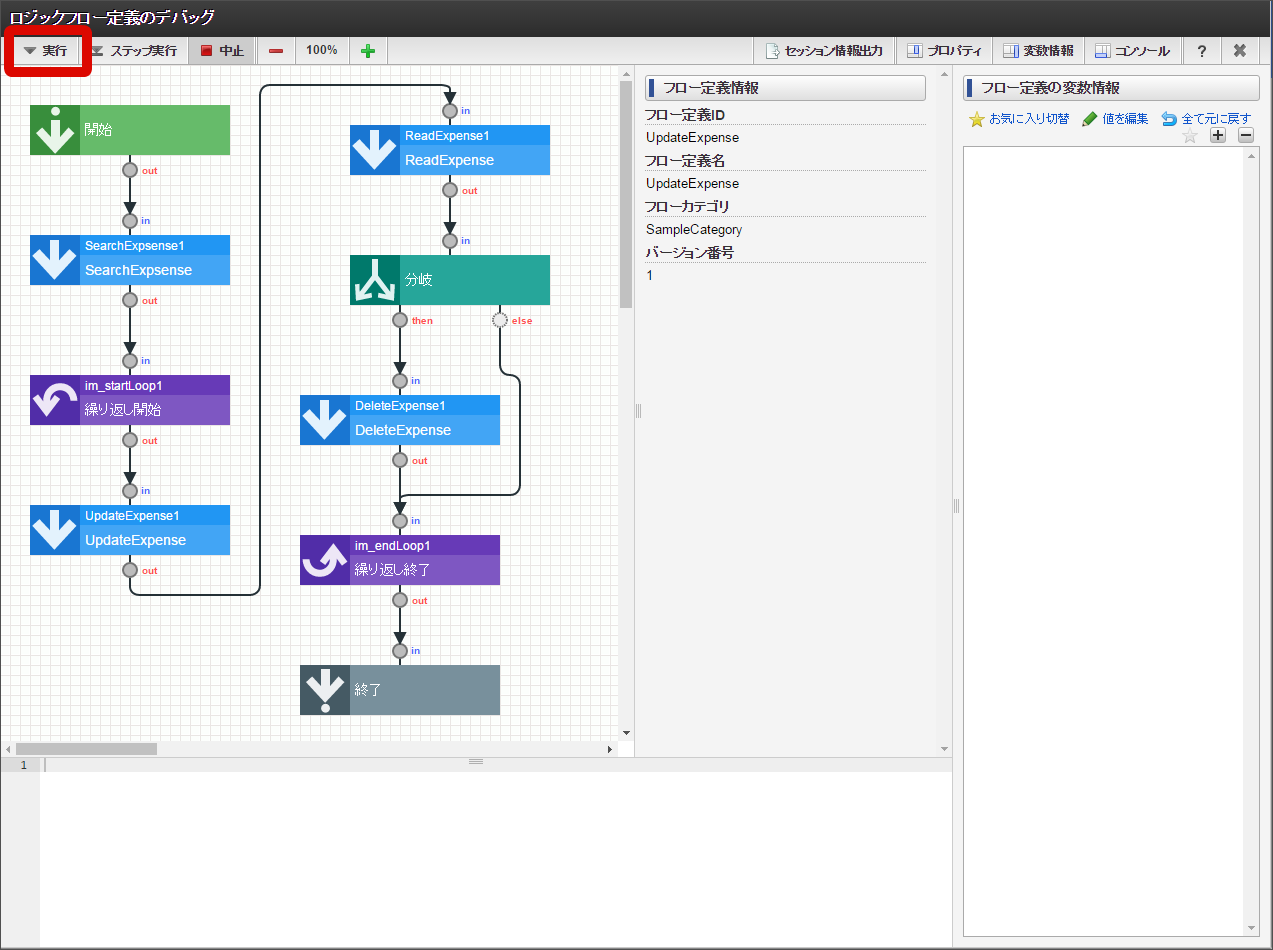Screen dimensions: 1273x950
Task: Expand all variables with plus icon
Action: pyautogui.click(x=1218, y=136)
